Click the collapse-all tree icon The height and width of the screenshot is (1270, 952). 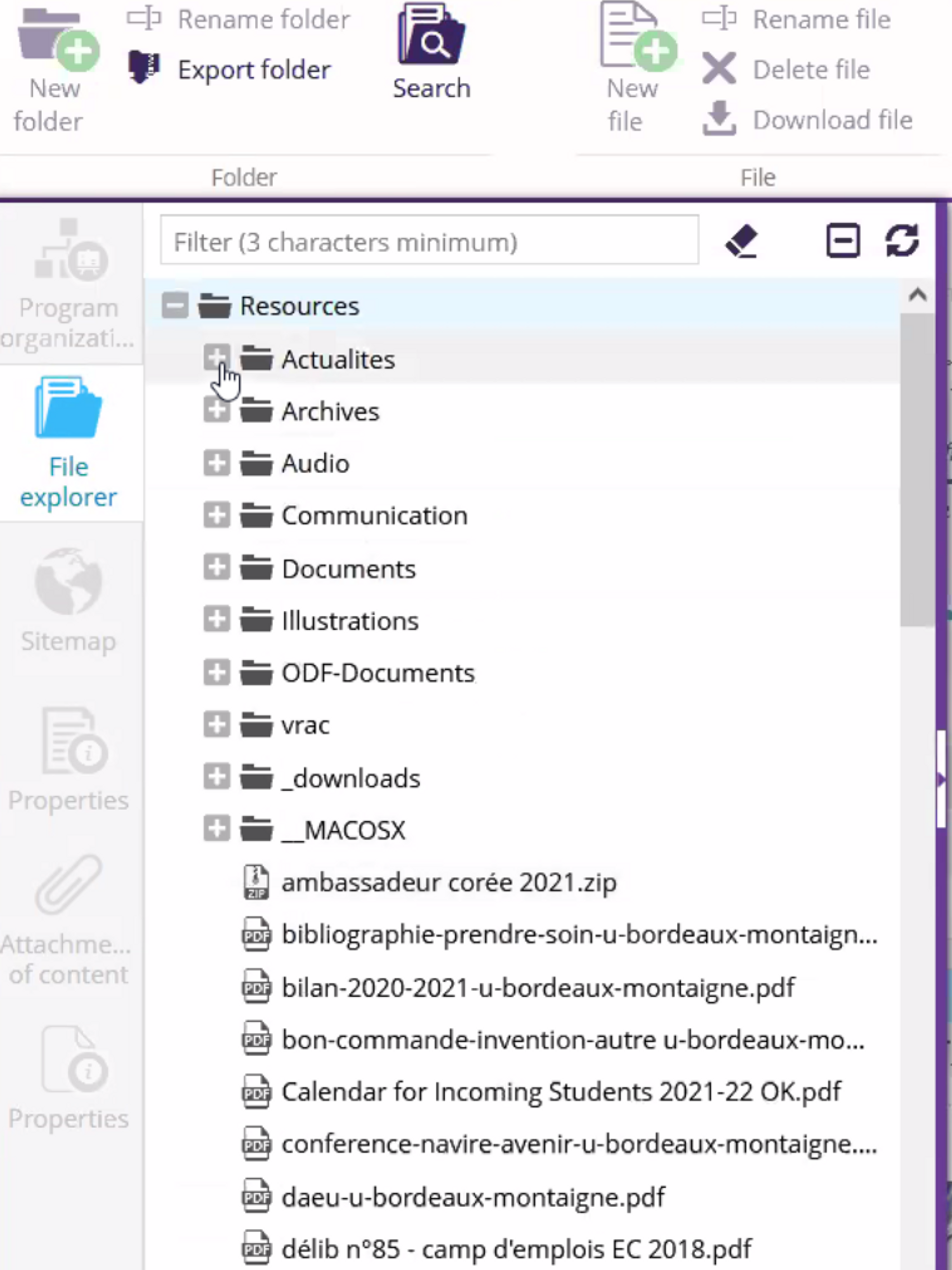[x=842, y=241]
